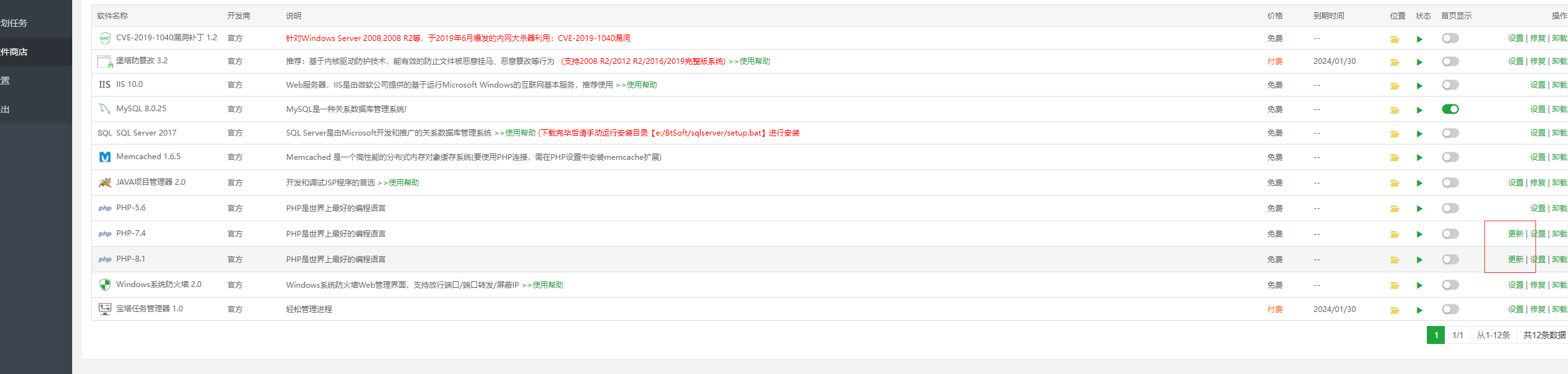Click 设置 for IIS 10.0
The image size is (1568, 374).
tap(1537, 85)
